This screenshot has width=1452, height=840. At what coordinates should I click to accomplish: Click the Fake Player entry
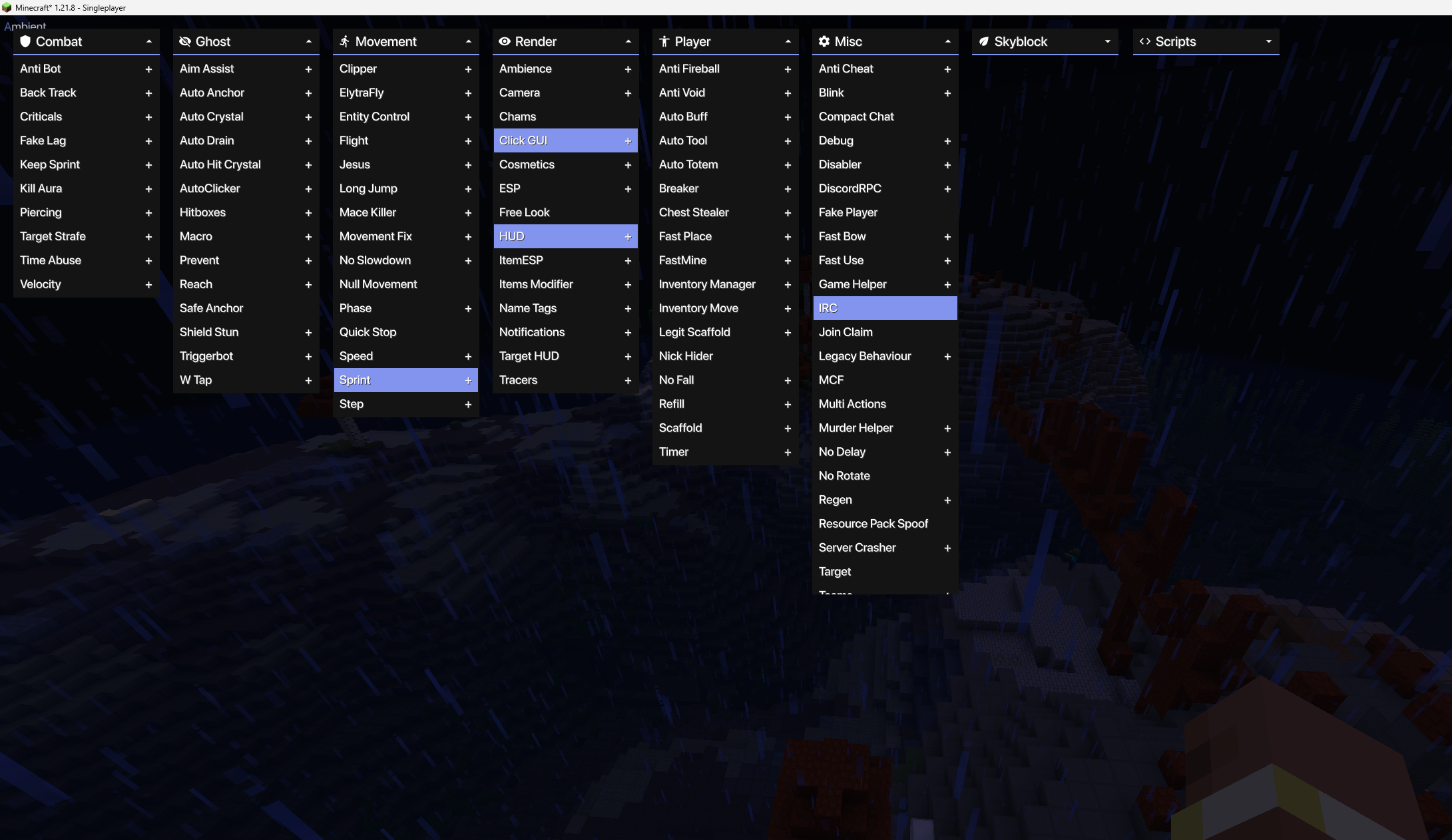pyautogui.click(x=885, y=212)
